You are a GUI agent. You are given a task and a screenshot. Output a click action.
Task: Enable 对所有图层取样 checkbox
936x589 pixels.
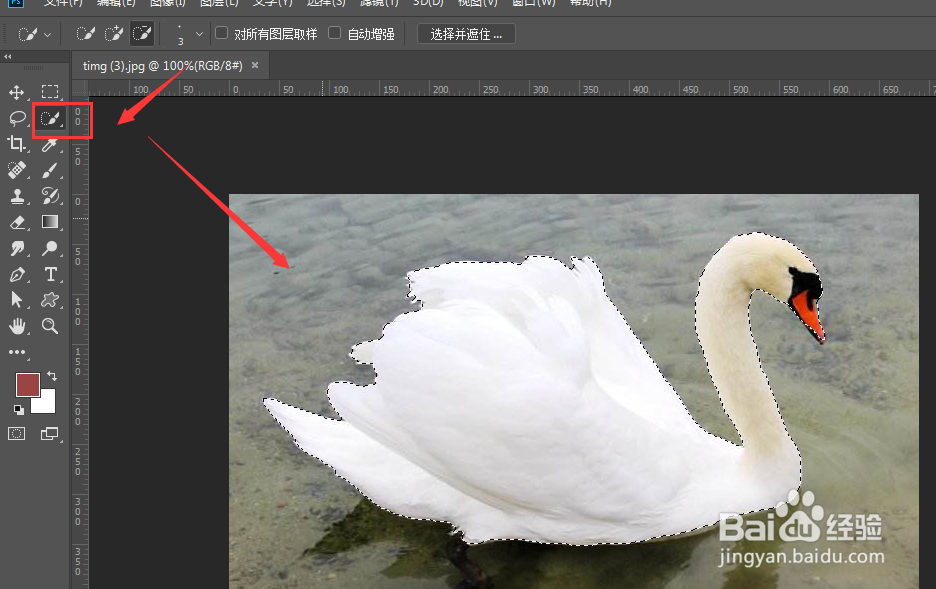click(221, 33)
